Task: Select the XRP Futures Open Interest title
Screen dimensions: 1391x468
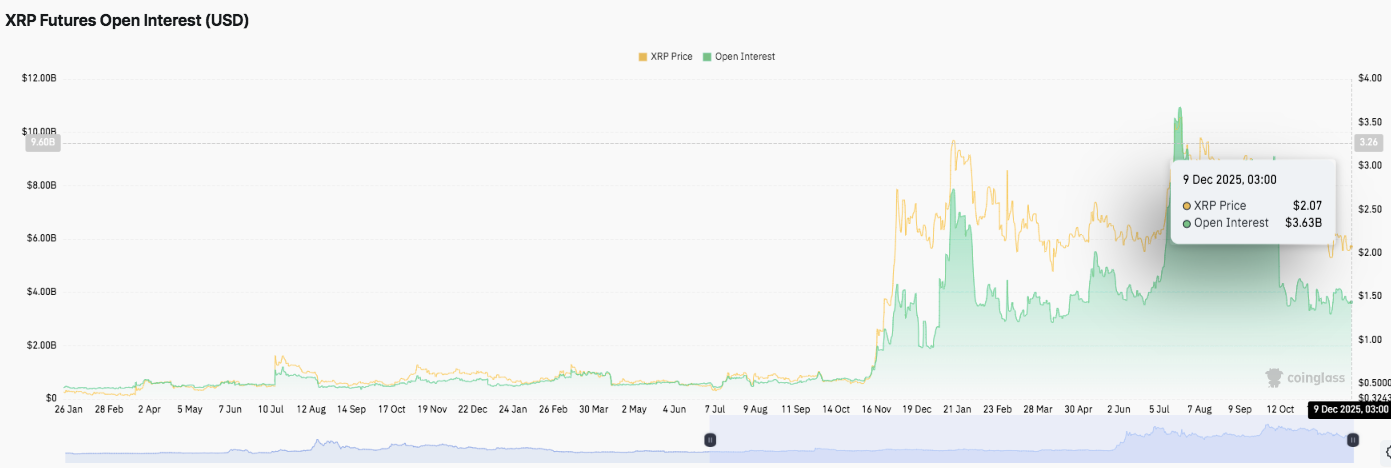Action: (127, 20)
